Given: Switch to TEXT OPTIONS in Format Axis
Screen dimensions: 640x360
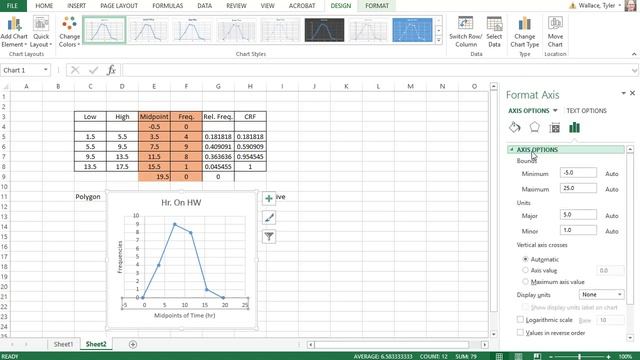Looking at the screenshot, I should [586, 111].
